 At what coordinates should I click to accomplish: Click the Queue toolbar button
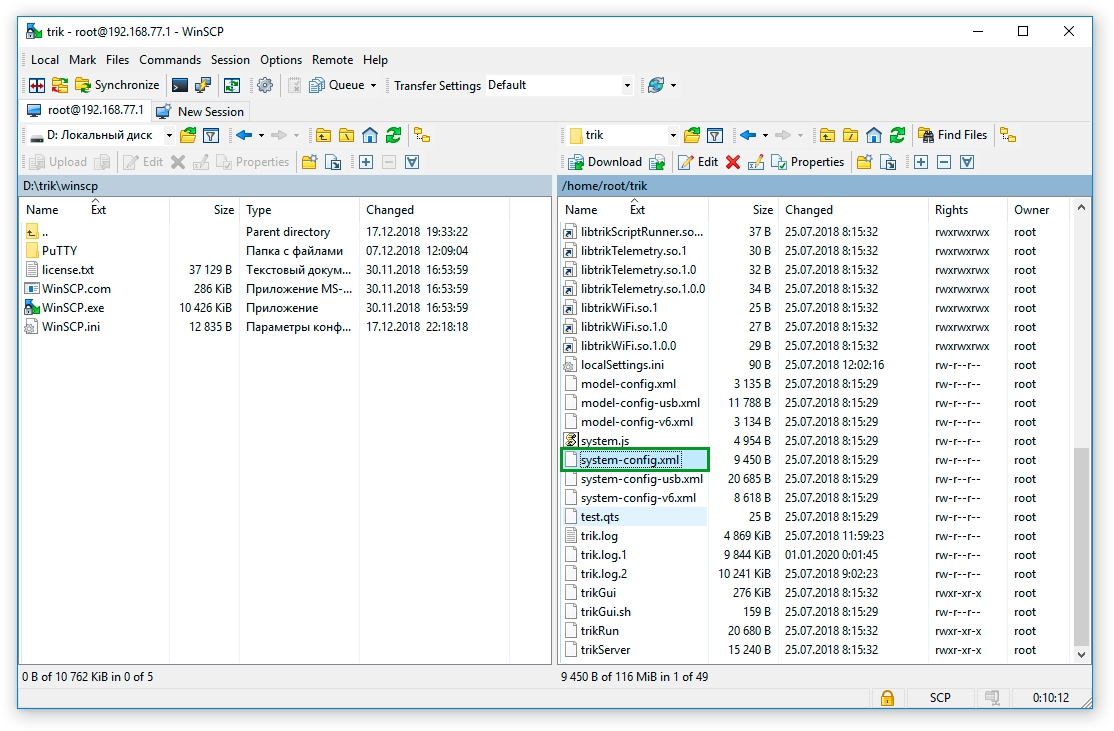tap(337, 85)
